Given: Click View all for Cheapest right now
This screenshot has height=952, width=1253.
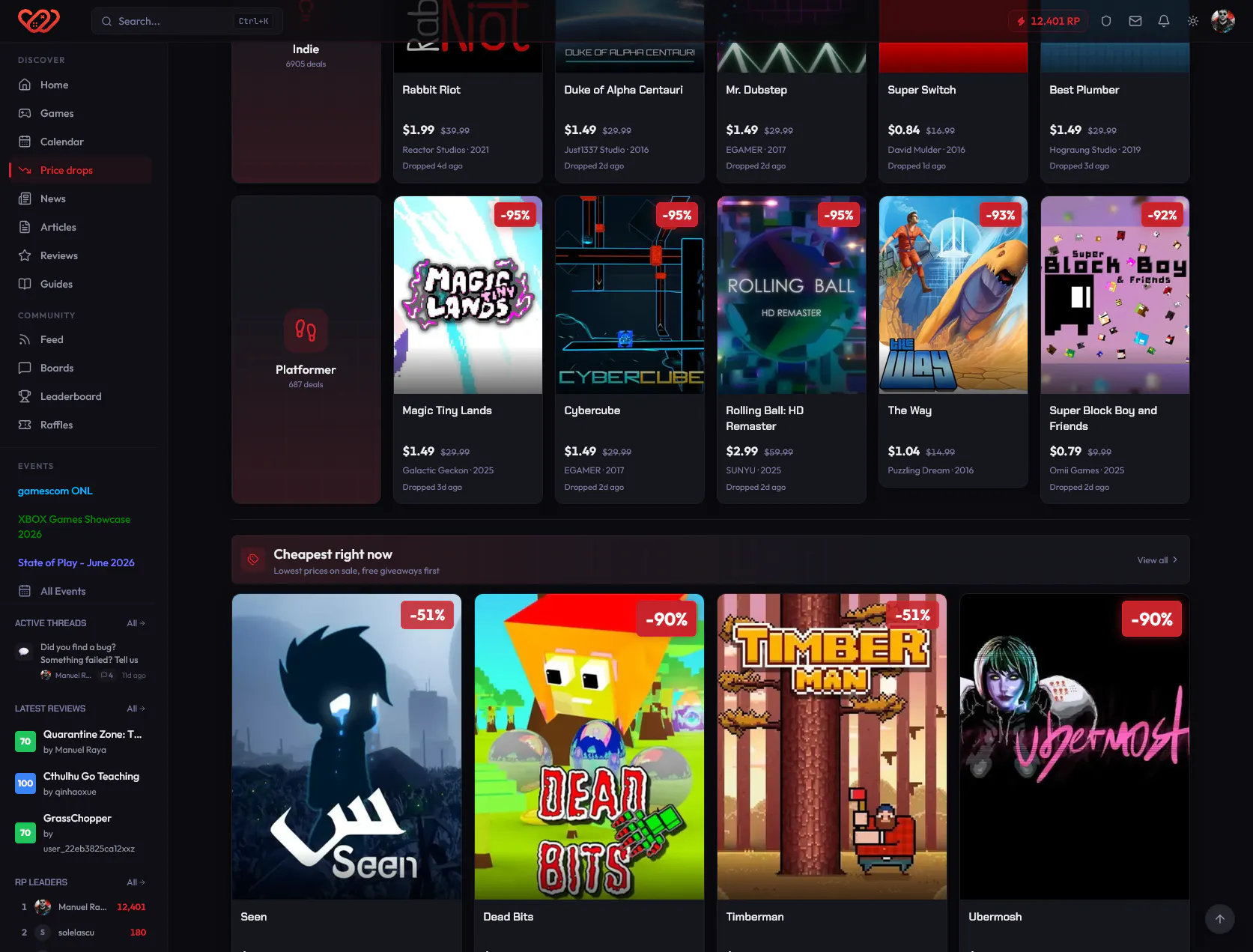Looking at the screenshot, I should 1157,560.
